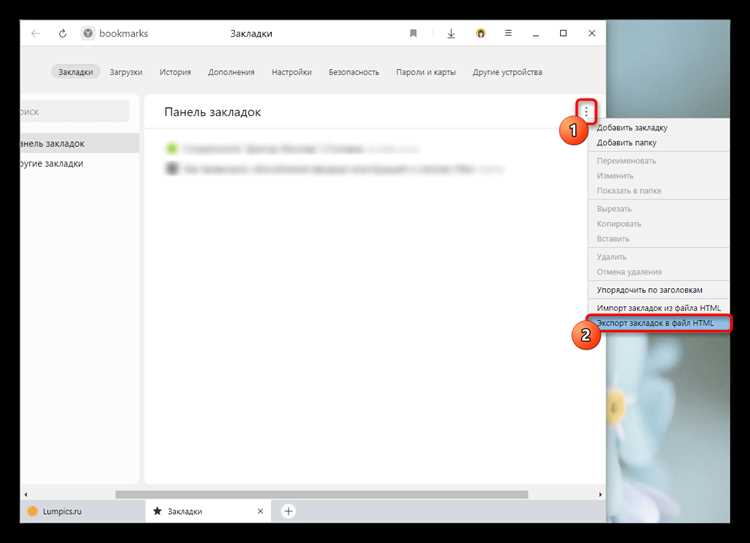Open the Дополнения tab
The width and height of the screenshot is (750, 543).
(x=231, y=72)
